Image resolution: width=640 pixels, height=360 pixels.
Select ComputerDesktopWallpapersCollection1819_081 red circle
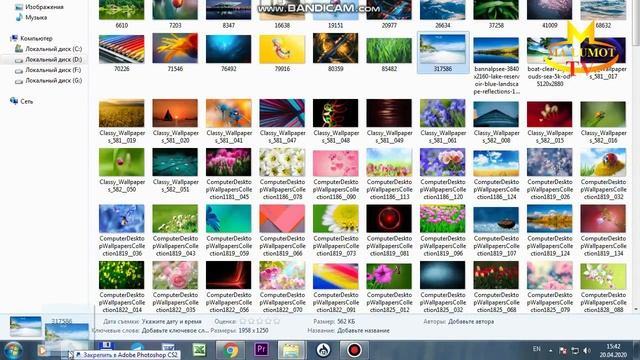click(389, 231)
